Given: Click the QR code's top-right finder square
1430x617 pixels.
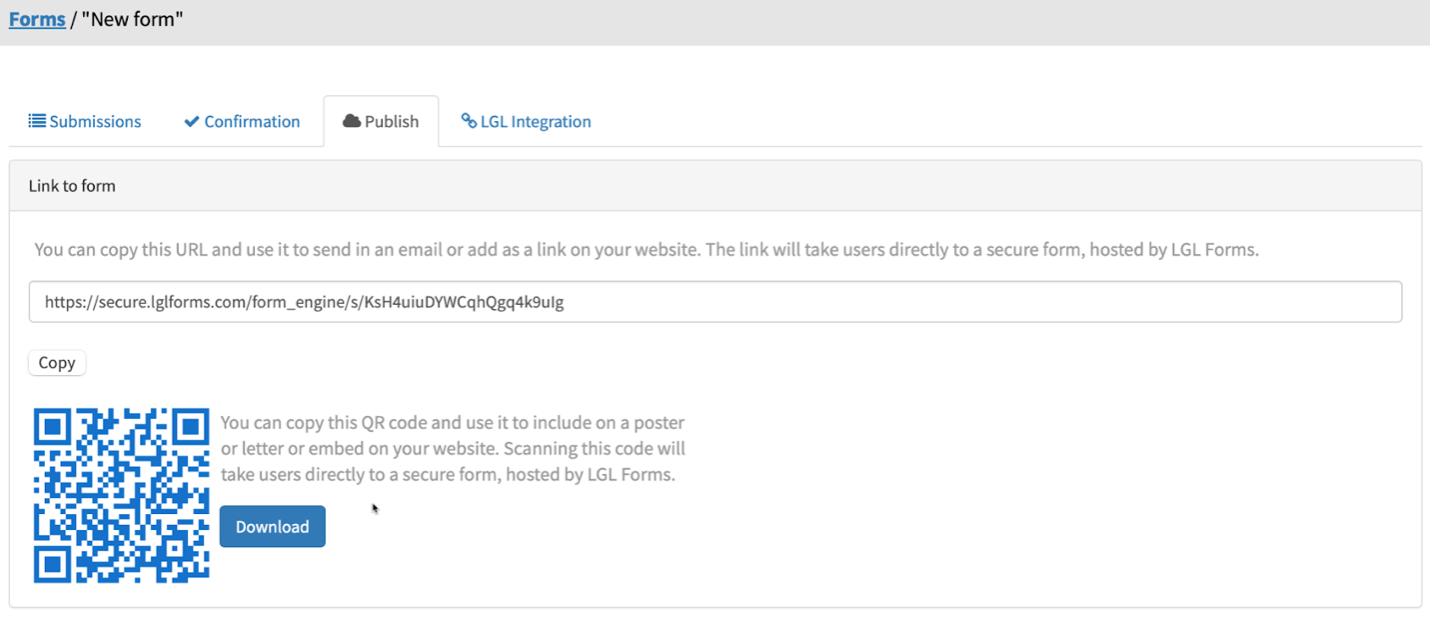Looking at the screenshot, I should (189, 428).
